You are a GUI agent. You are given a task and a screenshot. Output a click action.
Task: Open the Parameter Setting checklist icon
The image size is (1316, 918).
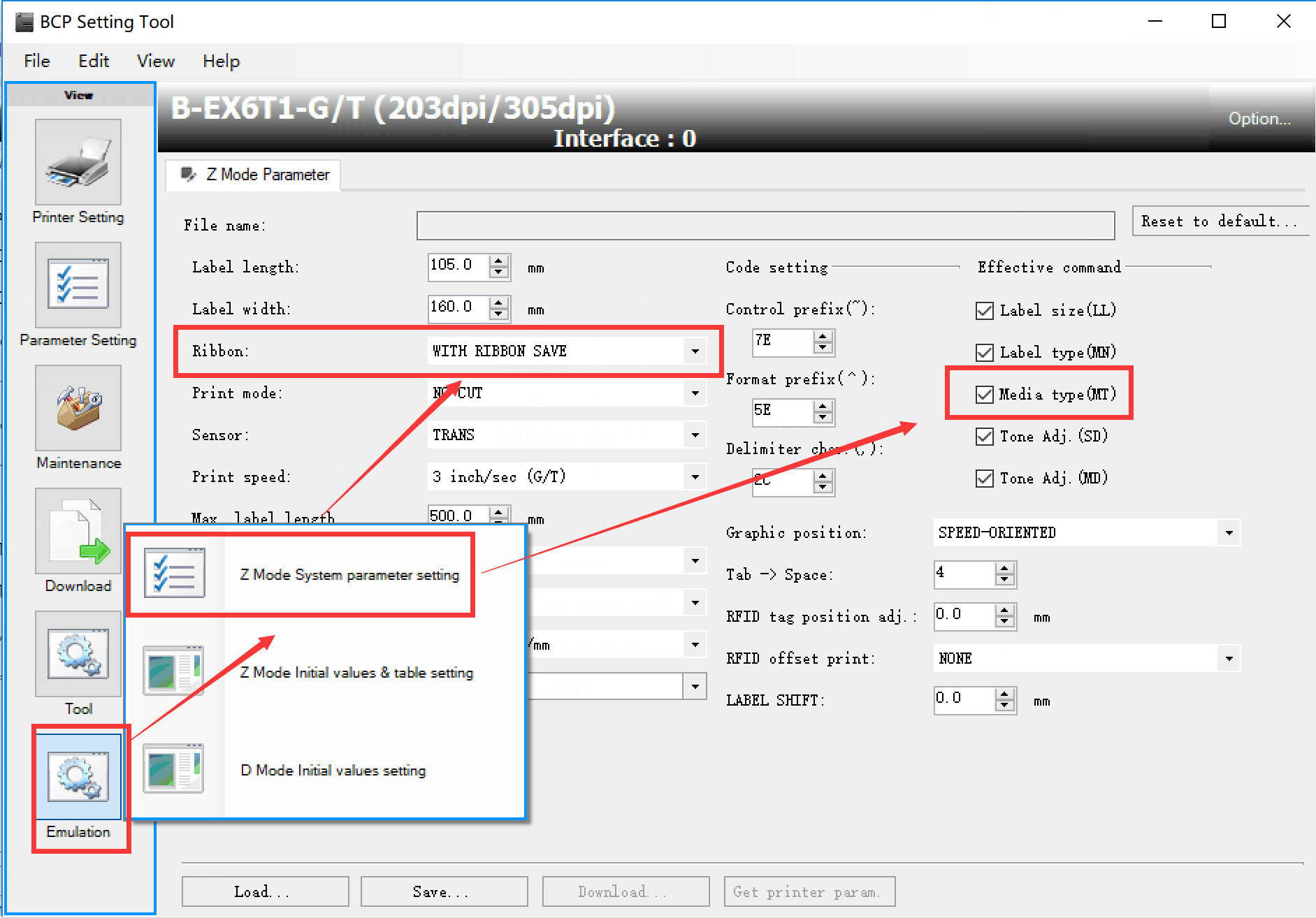click(78, 285)
